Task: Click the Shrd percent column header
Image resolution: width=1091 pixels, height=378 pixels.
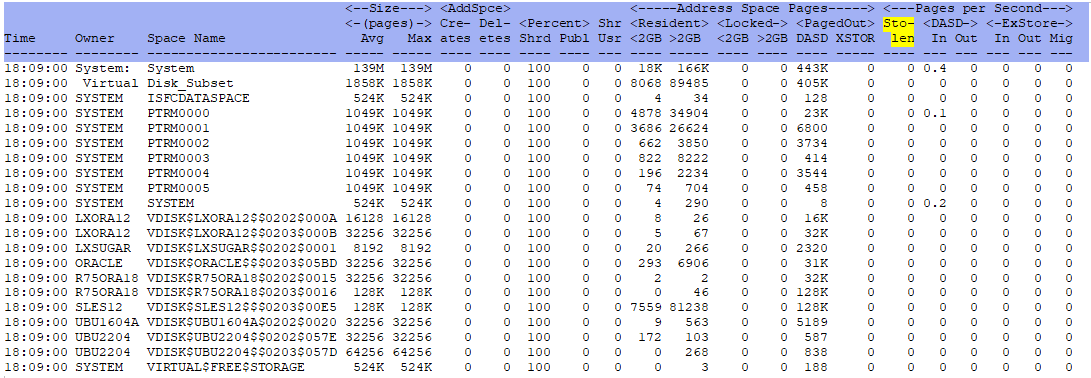Action: [x=534, y=38]
